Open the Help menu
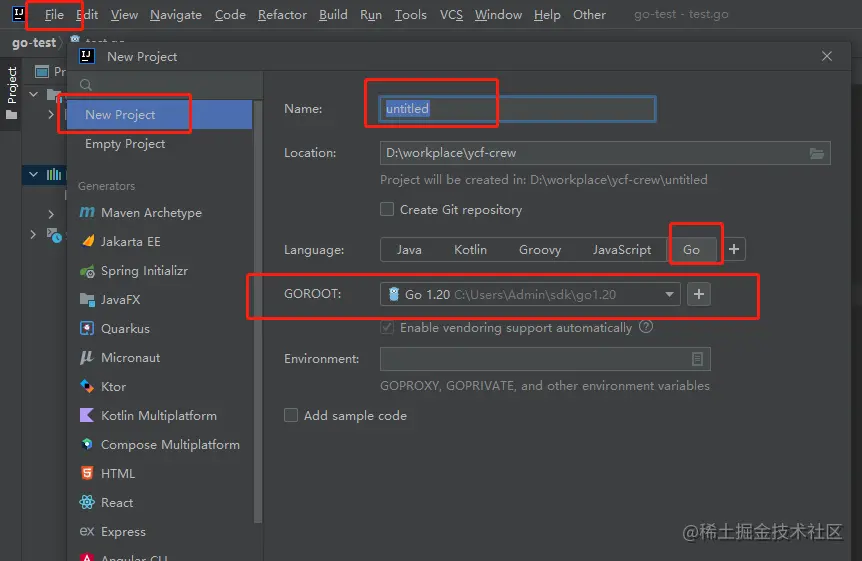The image size is (862, 561). (547, 15)
